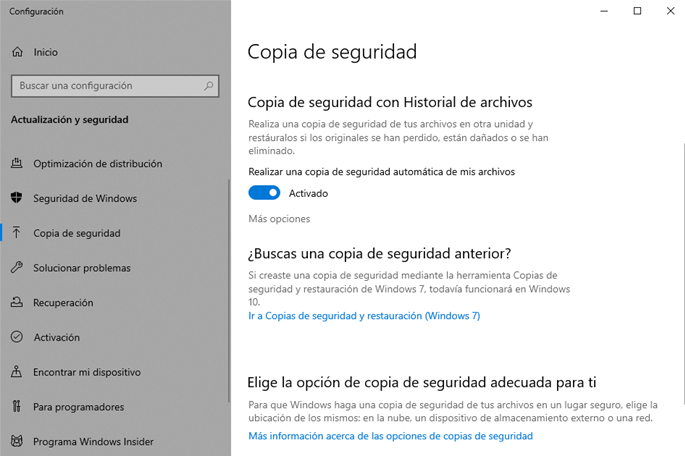Click the Activación checkmark icon
The height and width of the screenshot is (456, 685).
(16, 338)
